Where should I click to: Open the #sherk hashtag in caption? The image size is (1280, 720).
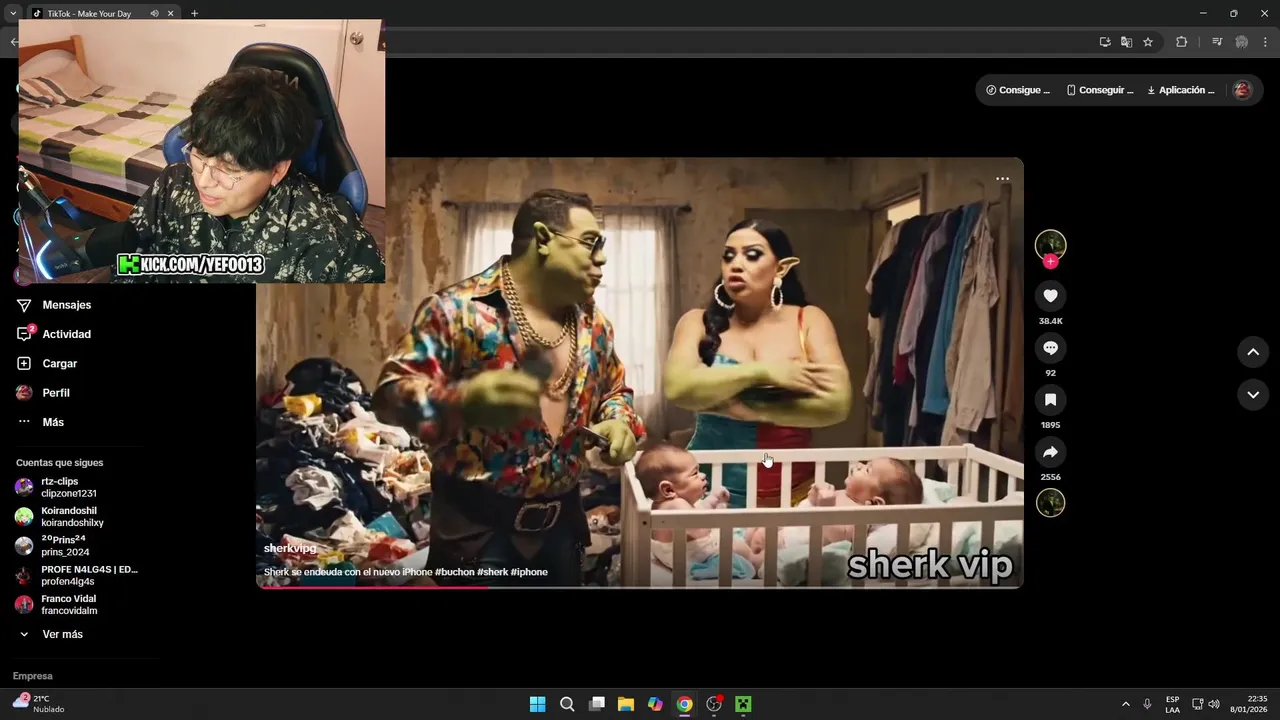pyautogui.click(x=492, y=572)
